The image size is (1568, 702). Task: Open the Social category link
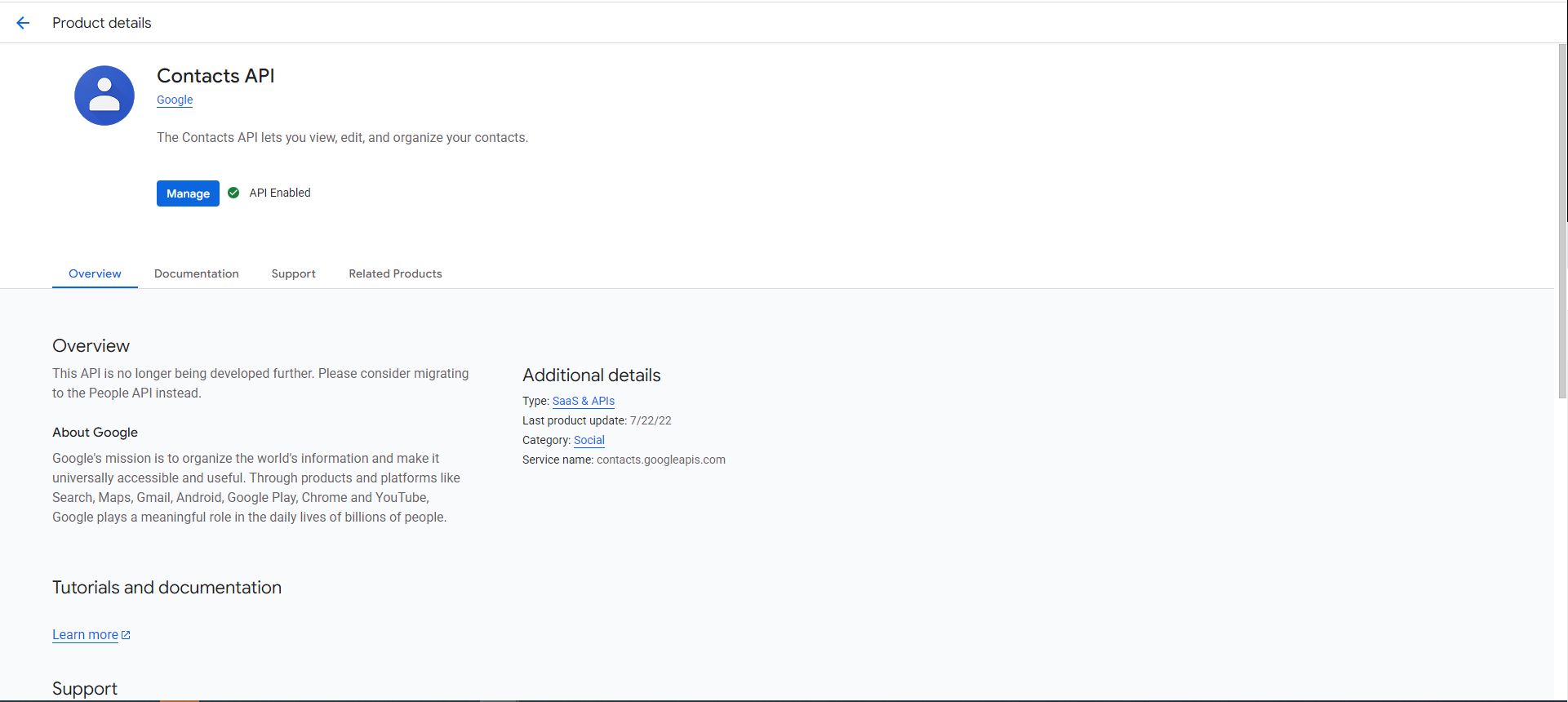coord(589,440)
